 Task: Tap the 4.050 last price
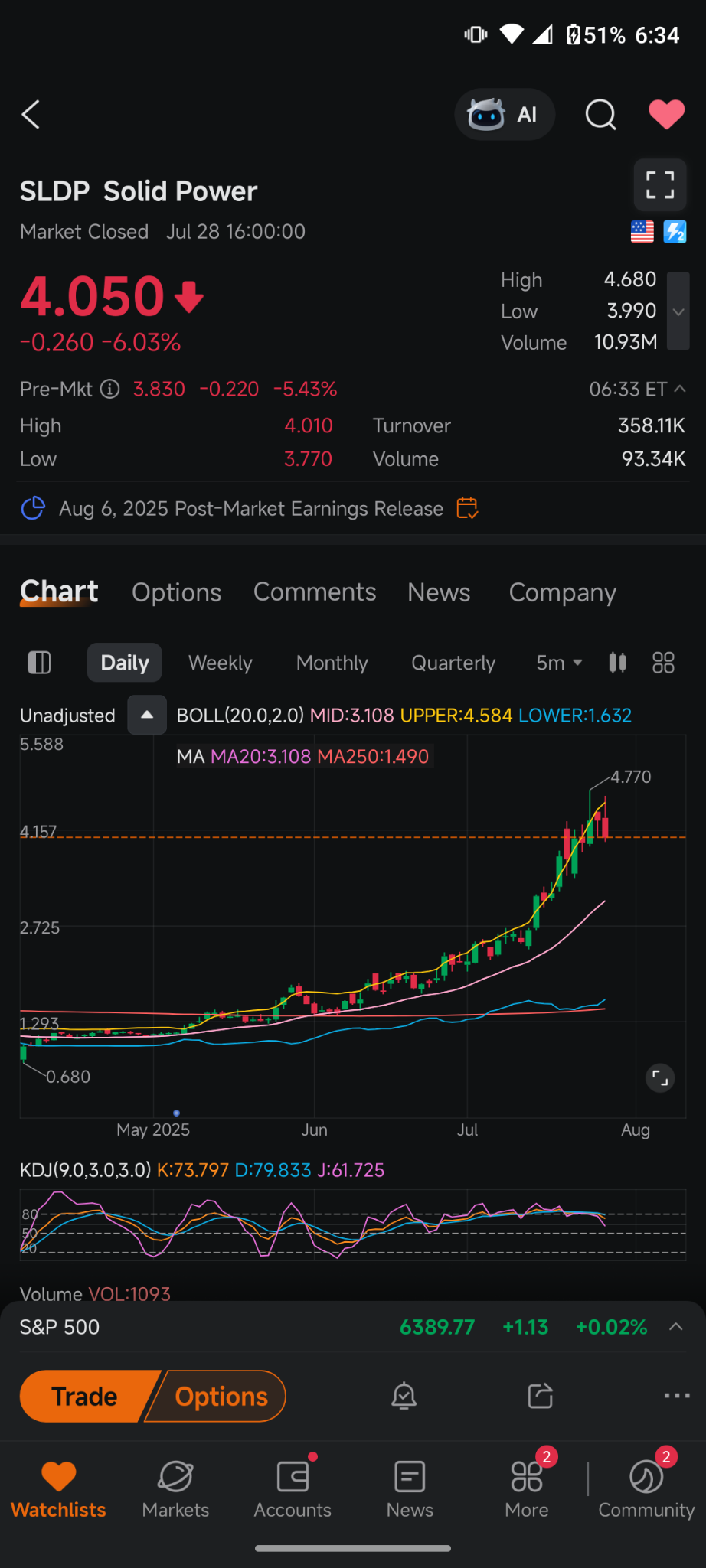click(93, 296)
